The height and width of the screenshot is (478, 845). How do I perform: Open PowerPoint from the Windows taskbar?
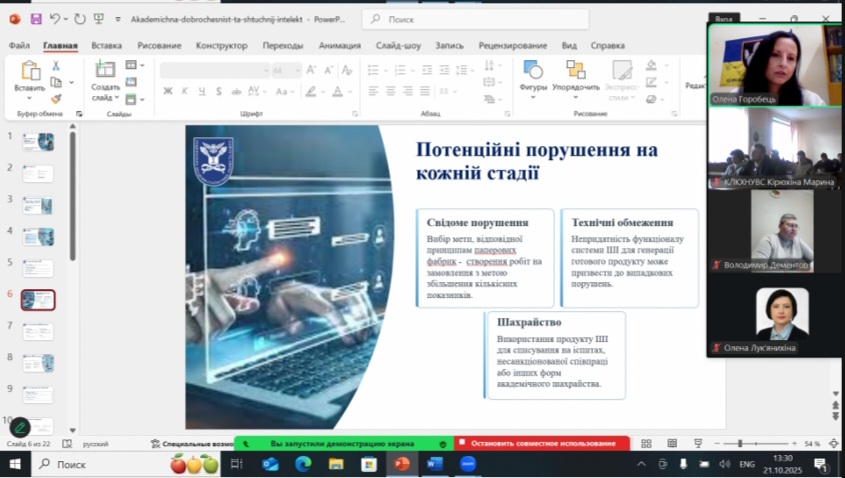click(402, 464)
